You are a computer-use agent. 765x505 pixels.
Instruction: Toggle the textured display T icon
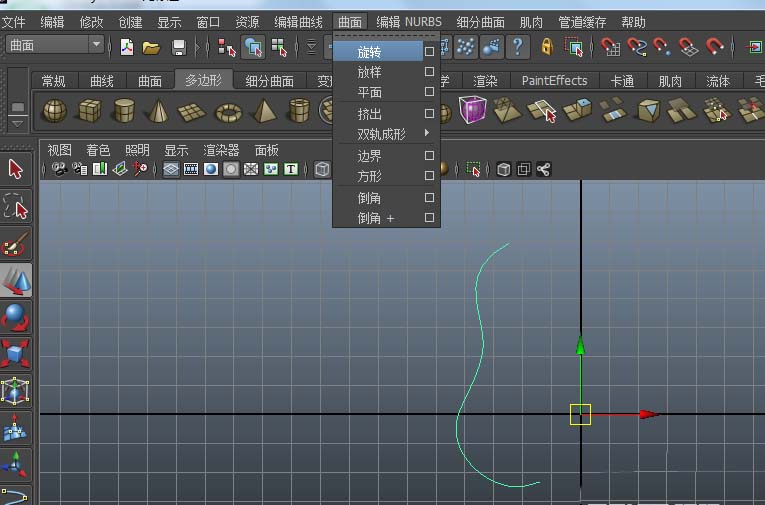pos(291,169)
